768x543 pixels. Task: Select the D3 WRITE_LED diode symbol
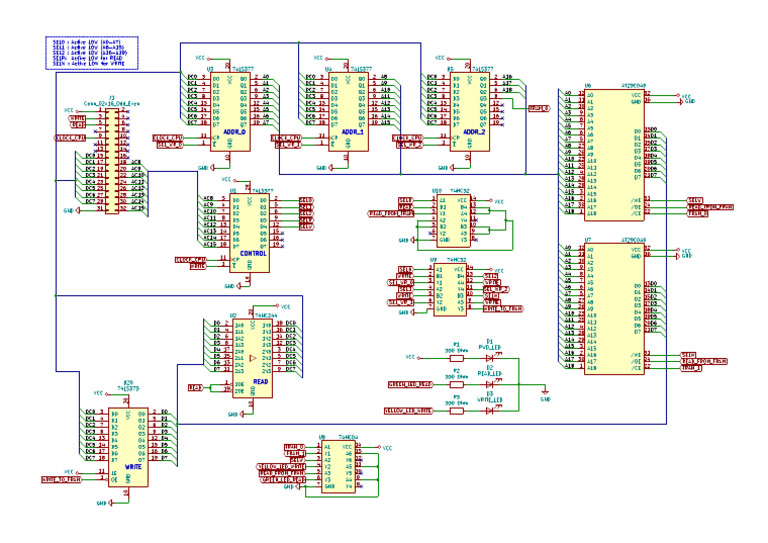click(489, 411)
